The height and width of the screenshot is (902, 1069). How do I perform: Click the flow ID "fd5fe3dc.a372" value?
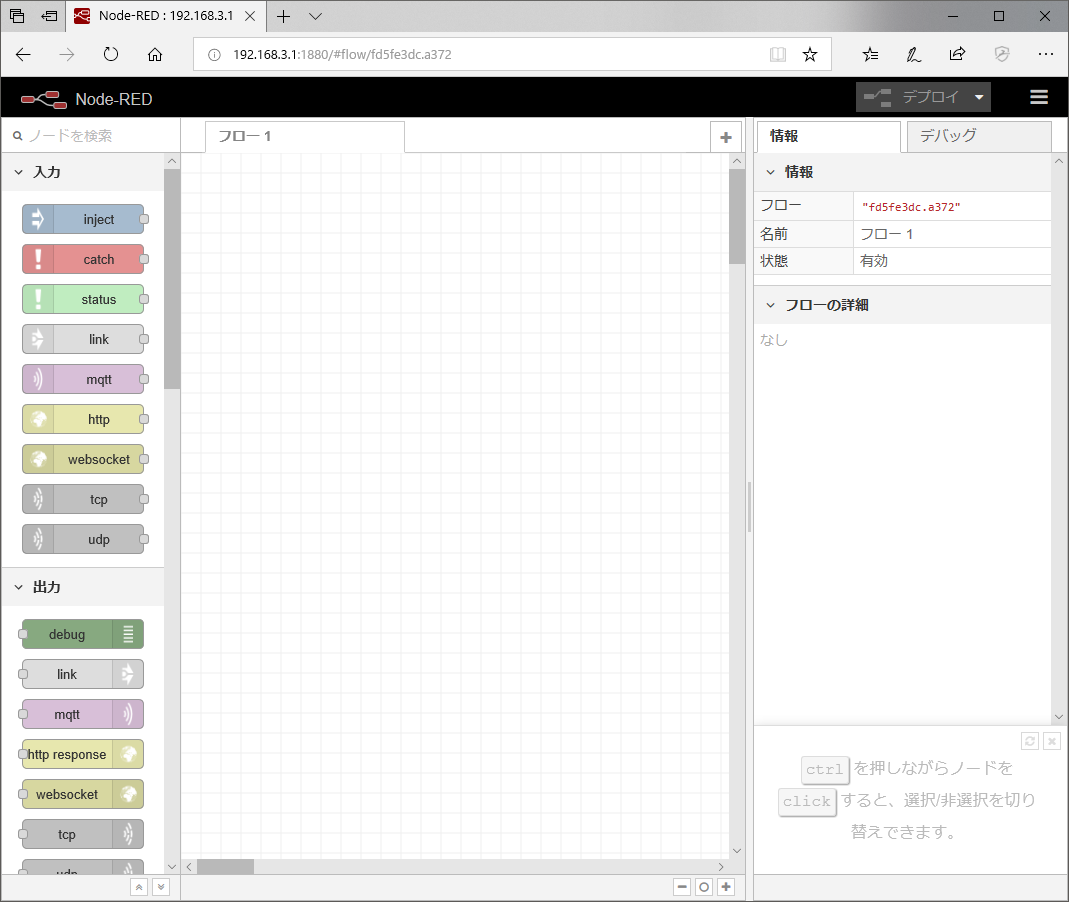click(x=912, y=207)
